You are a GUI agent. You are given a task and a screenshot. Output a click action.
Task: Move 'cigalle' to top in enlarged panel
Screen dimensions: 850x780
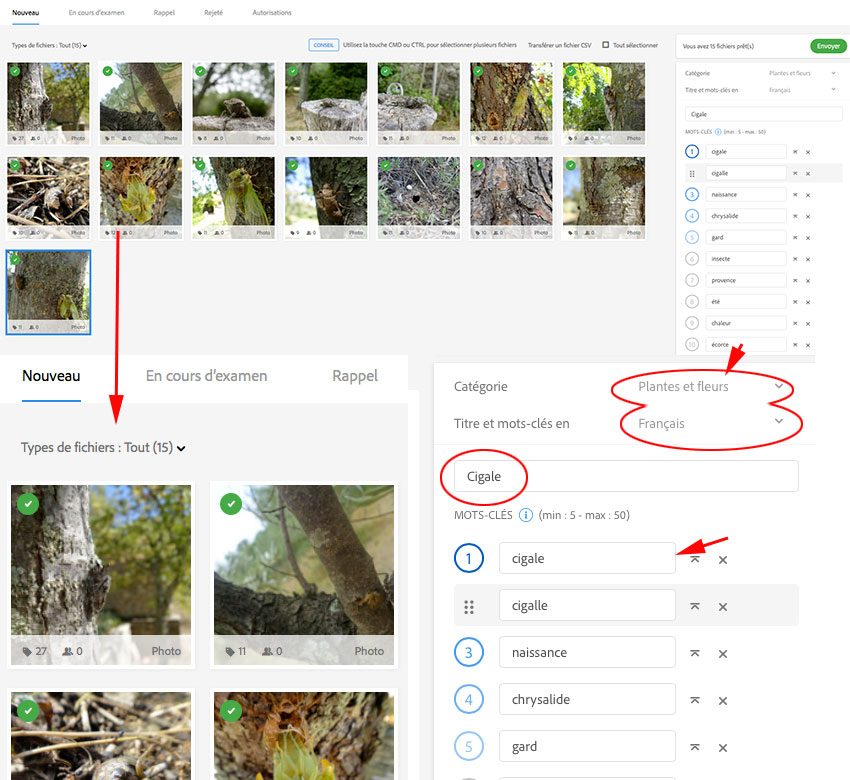[x=694, y=606]
